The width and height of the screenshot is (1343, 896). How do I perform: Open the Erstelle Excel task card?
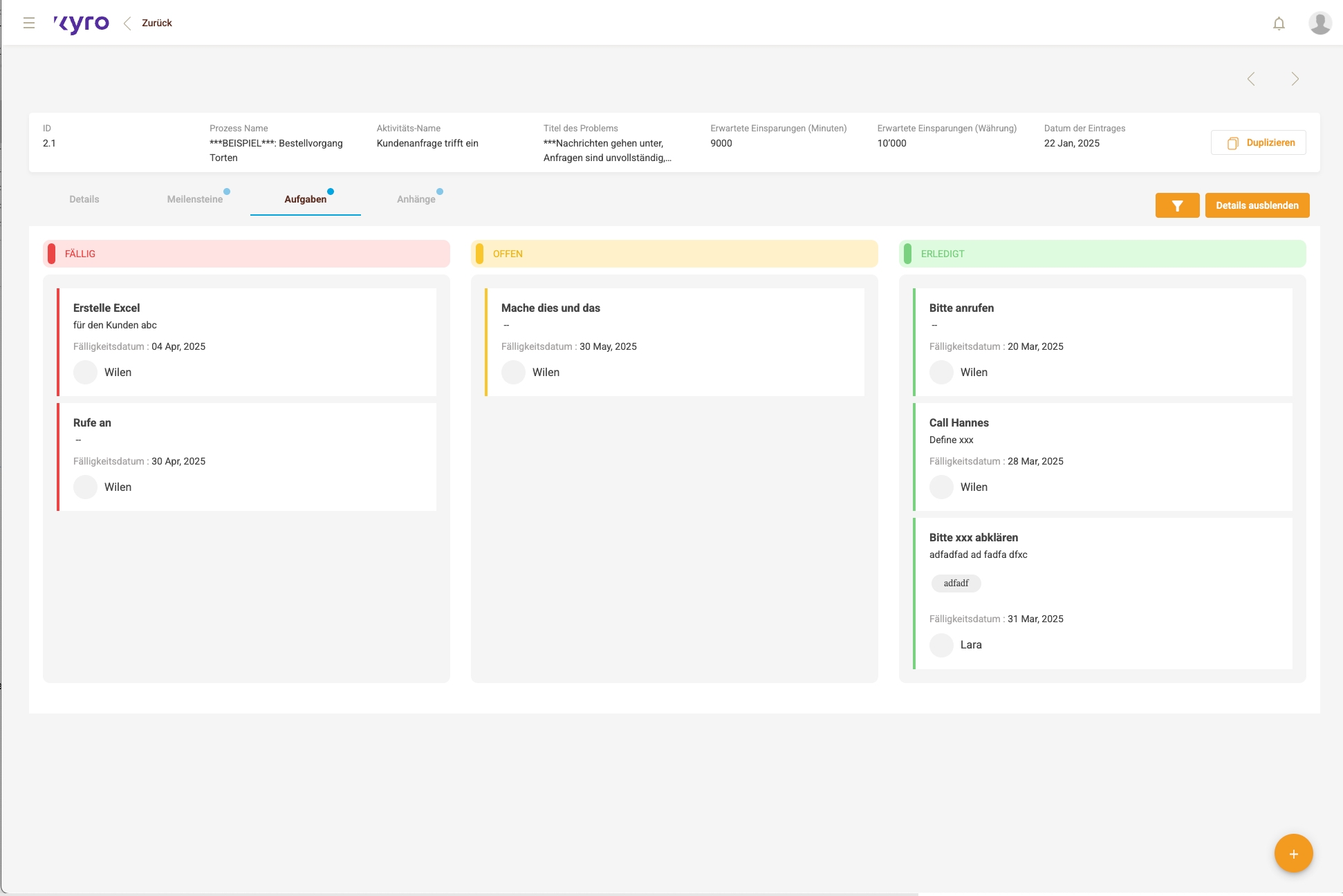[x=246, y=342]
